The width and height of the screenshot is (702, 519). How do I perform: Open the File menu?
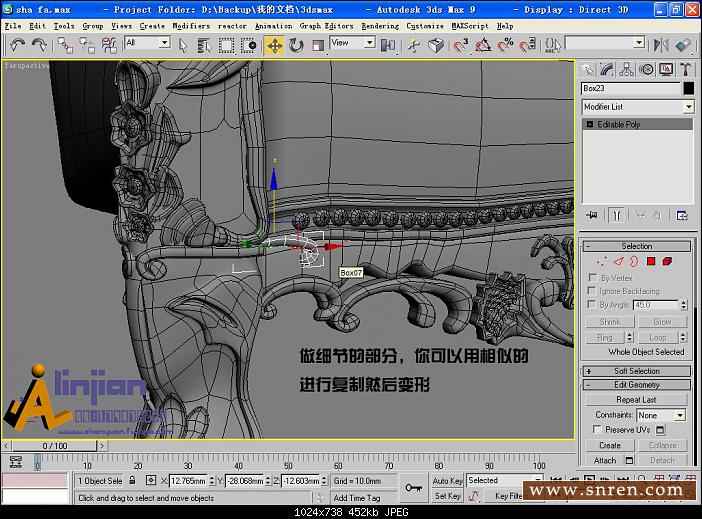tap(13, 26)
